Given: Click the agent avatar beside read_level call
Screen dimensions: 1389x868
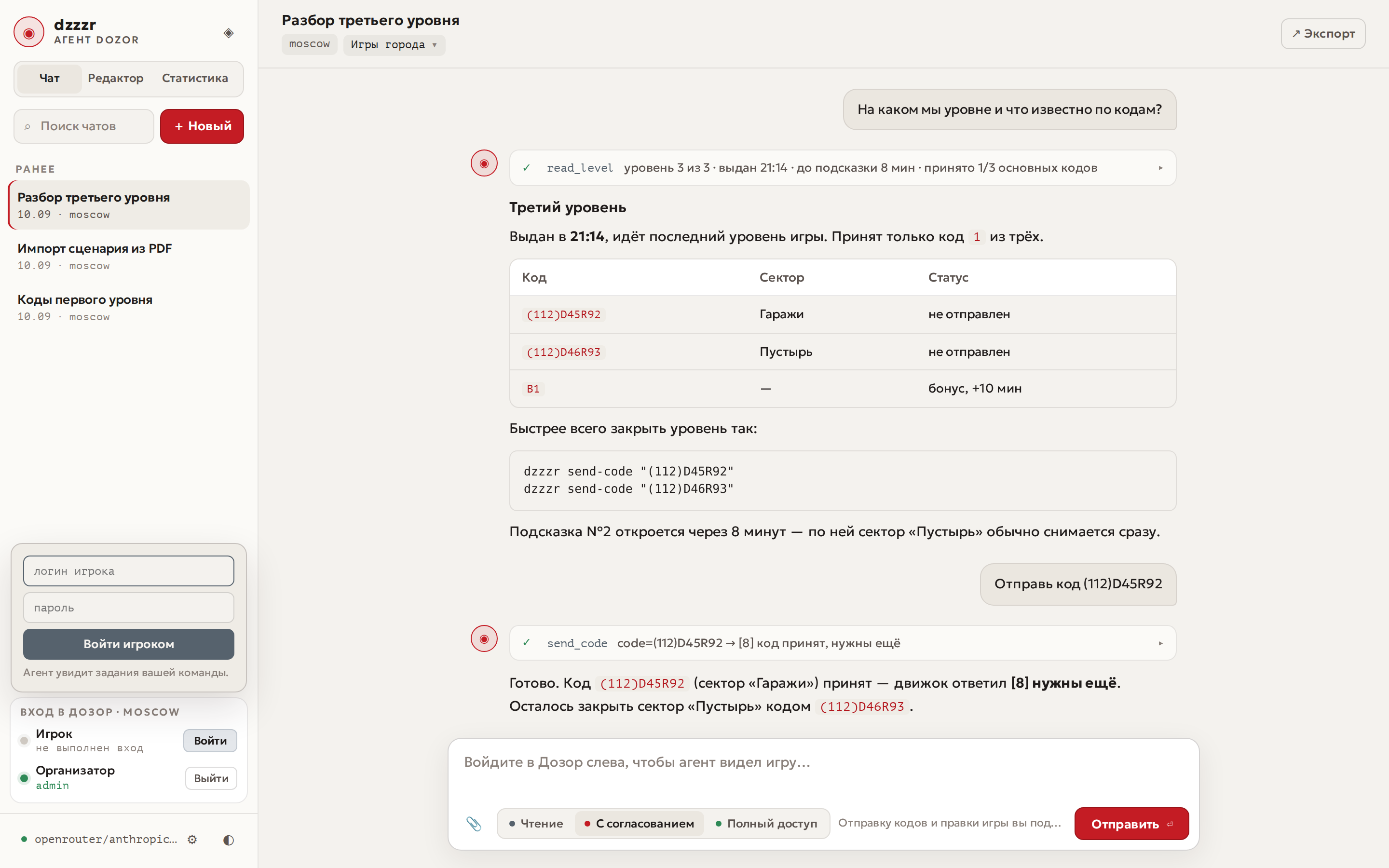Looking at the screenshot, I should pos(484,163).
